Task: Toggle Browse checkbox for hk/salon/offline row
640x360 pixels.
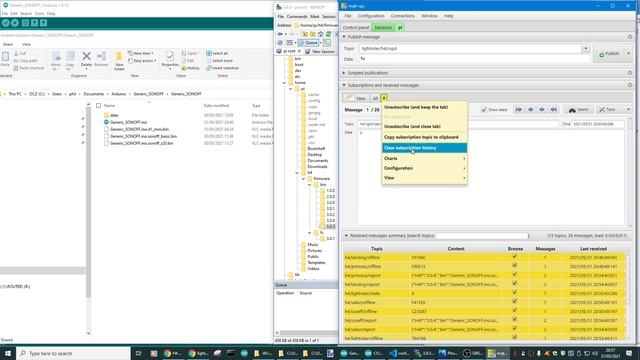Action: pyautogui.click(x=515, y=302)
